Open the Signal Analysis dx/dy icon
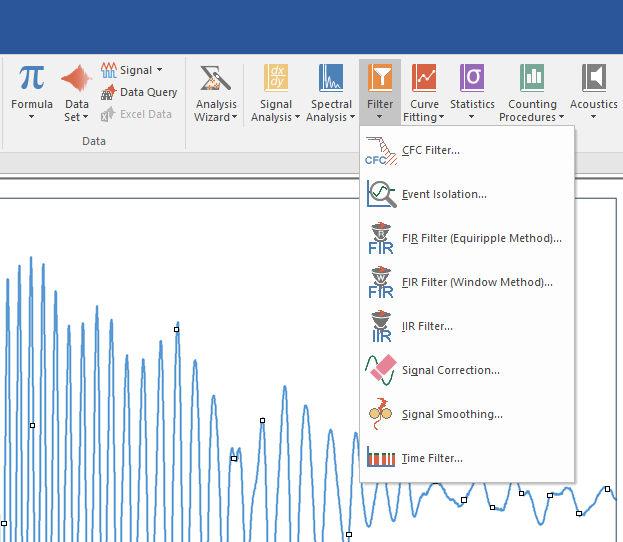Screen dimensions: 623x542 tap(276, 78)
